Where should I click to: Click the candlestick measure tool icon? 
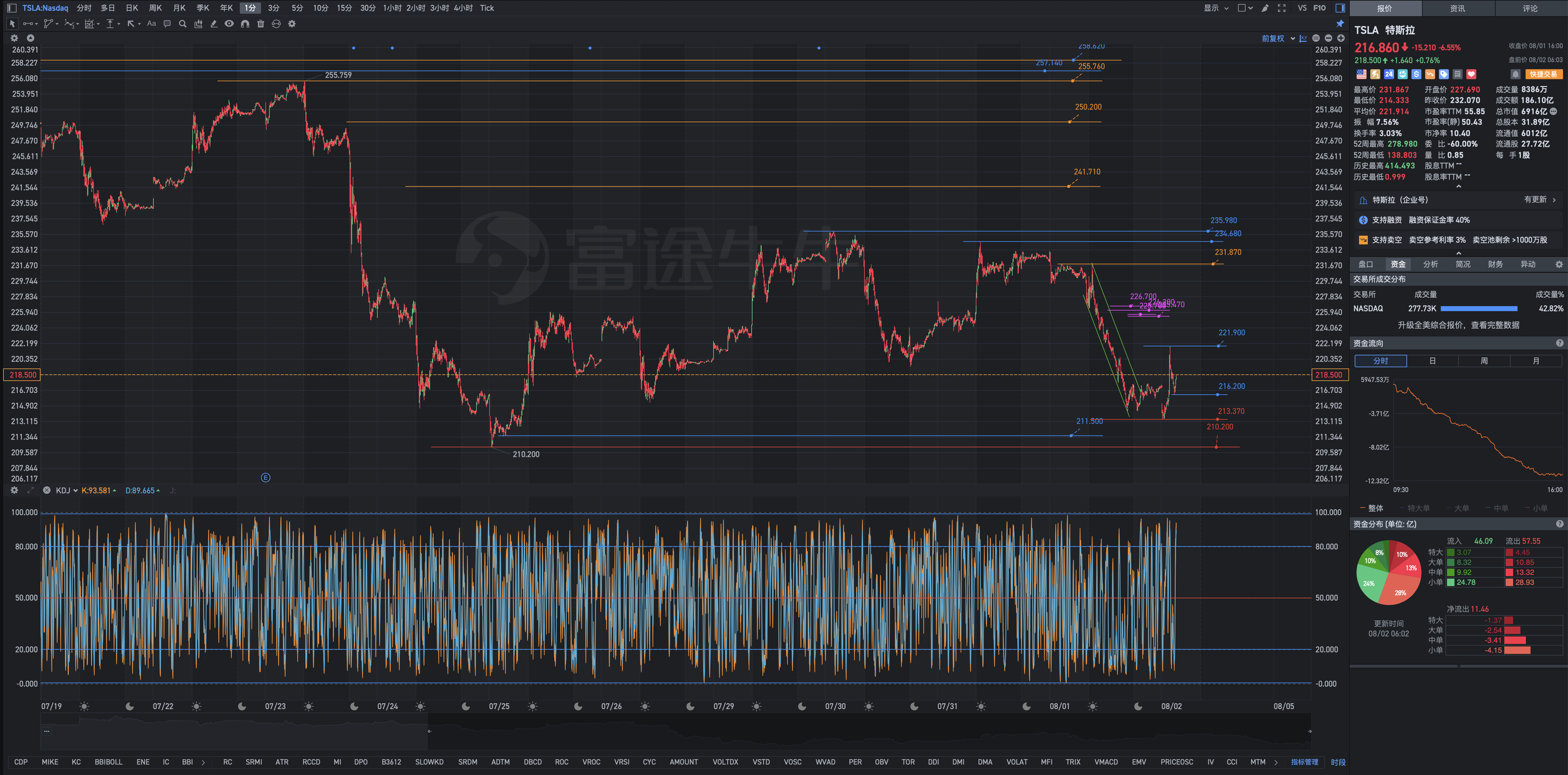198,24
